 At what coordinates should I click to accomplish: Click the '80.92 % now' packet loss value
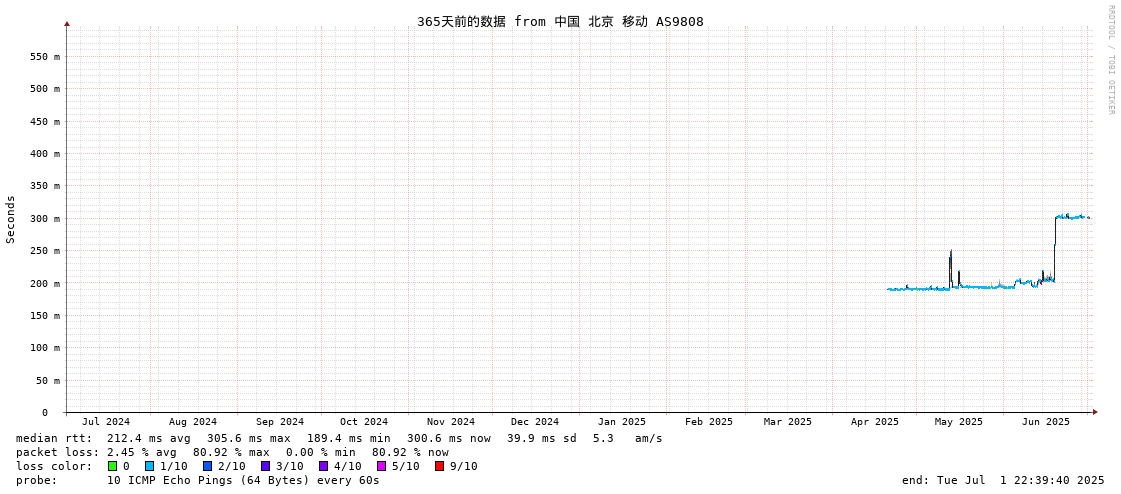click(410, 453)
